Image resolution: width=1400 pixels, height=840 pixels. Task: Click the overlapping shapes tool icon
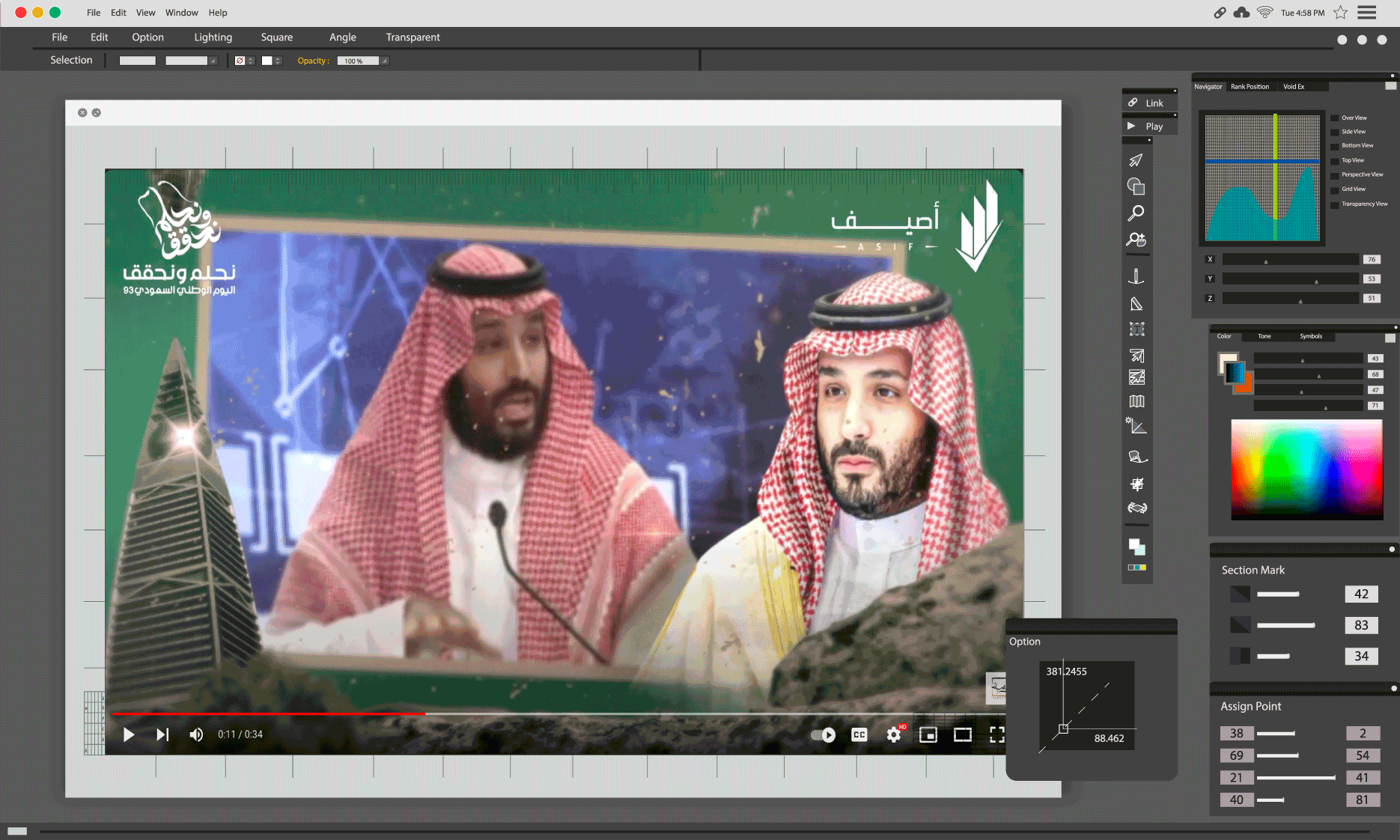click(1136, 186)
